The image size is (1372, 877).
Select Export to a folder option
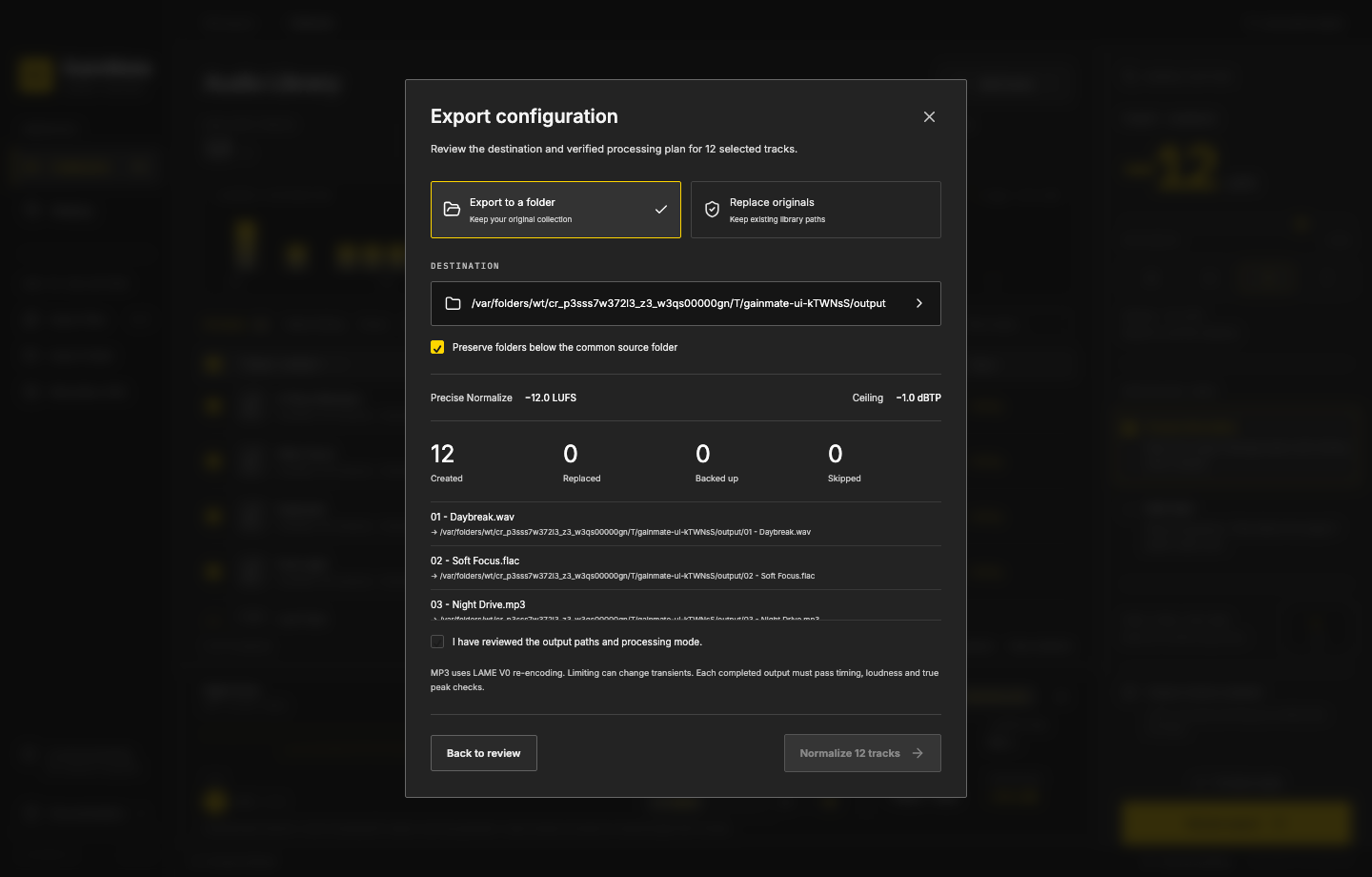pyautogui.click(x=555, y=210)
